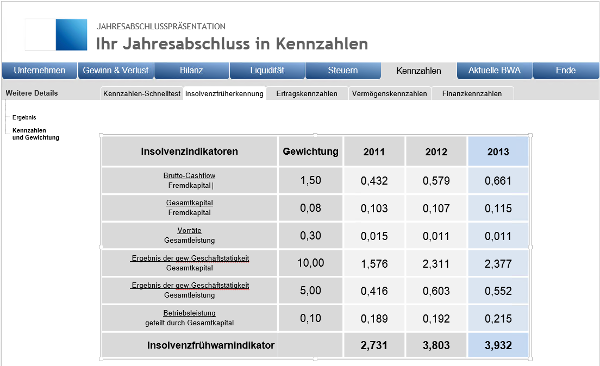The width and height of the screenshot is (600, 366).
Task: Click Betriebsleistung geteilt durch Gesamtkapital label
Action: (189, 318)
